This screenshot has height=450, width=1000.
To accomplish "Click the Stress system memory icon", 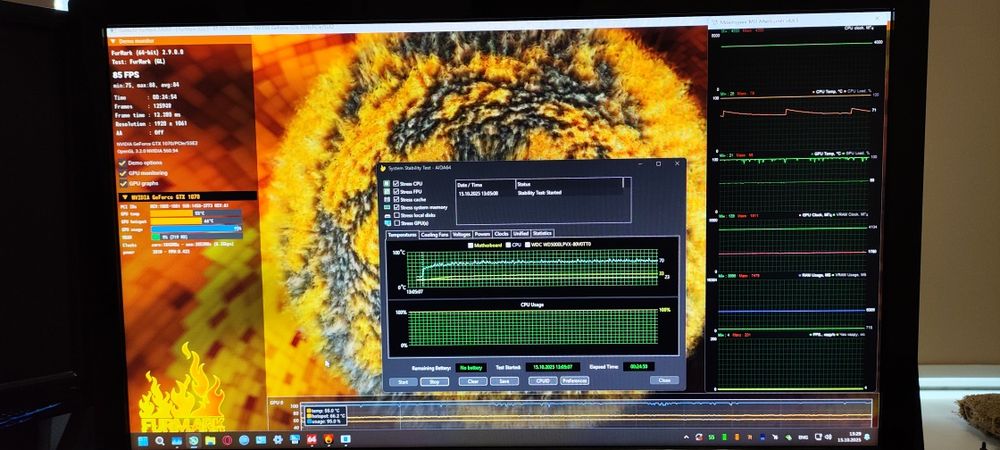I will (x=386, y=207).
